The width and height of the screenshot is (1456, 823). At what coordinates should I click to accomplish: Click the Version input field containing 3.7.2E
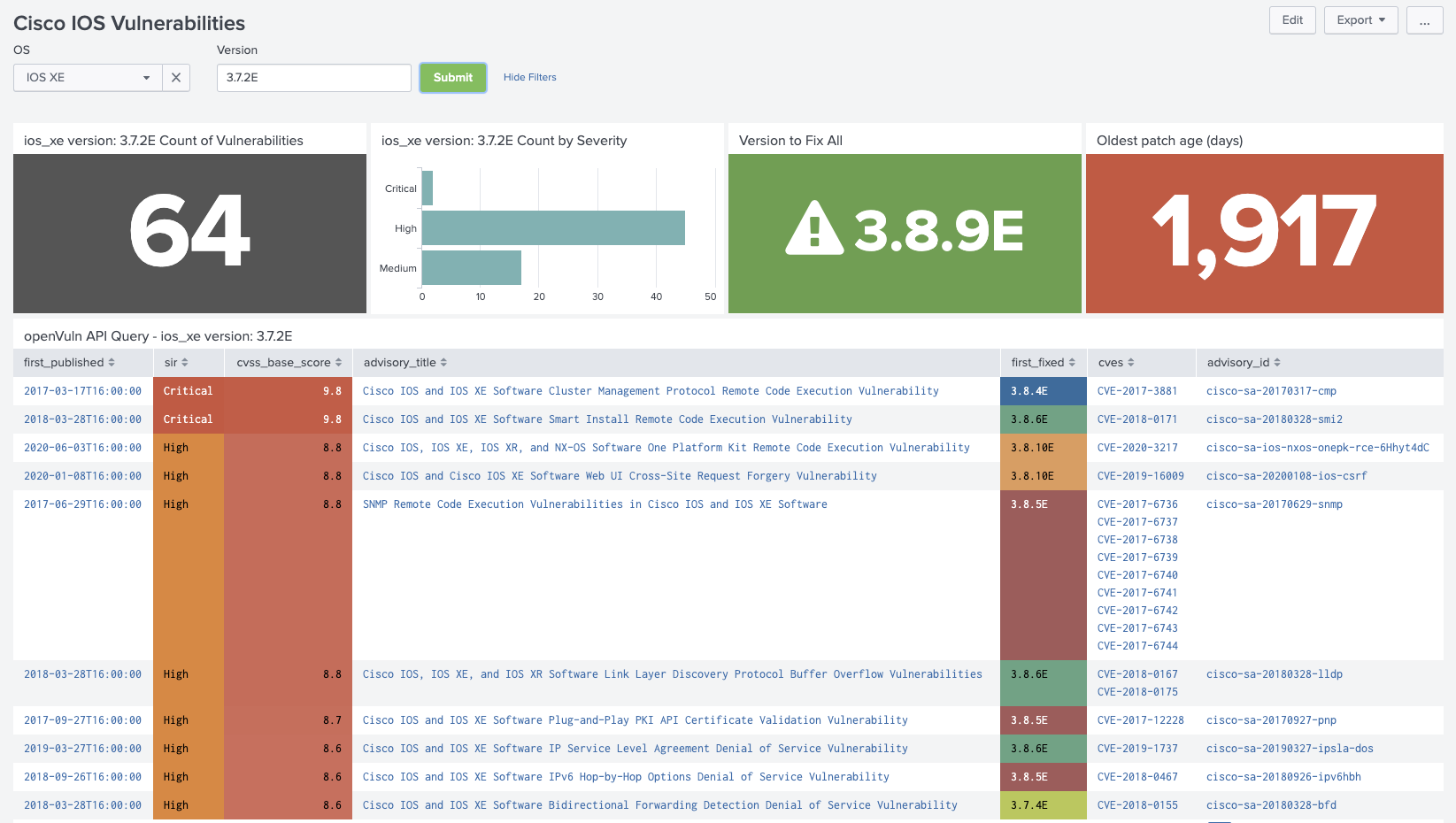(313, 78)
